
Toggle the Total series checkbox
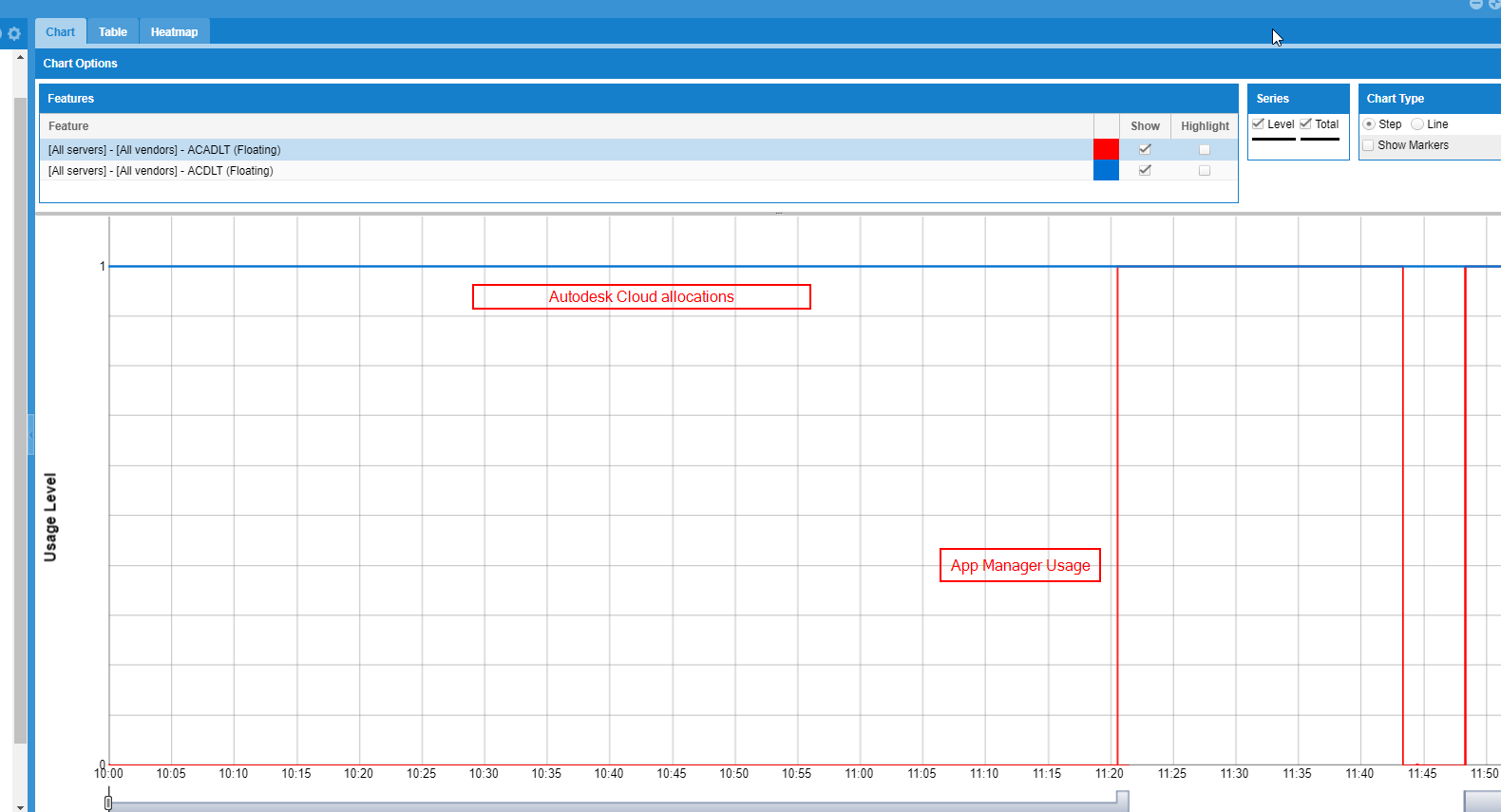tap(1305, 124)
